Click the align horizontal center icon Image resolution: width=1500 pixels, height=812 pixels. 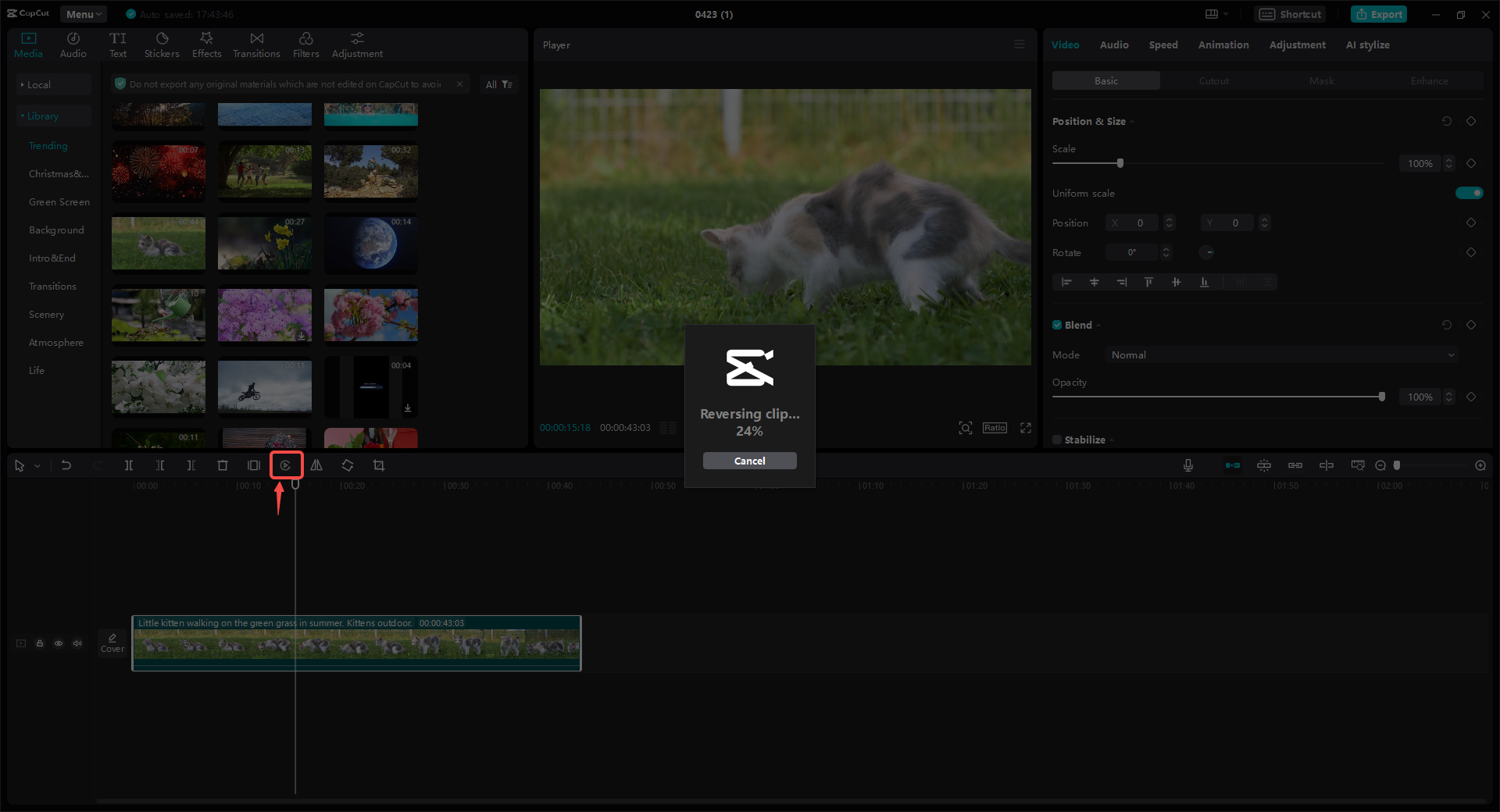pos(1095,282)
